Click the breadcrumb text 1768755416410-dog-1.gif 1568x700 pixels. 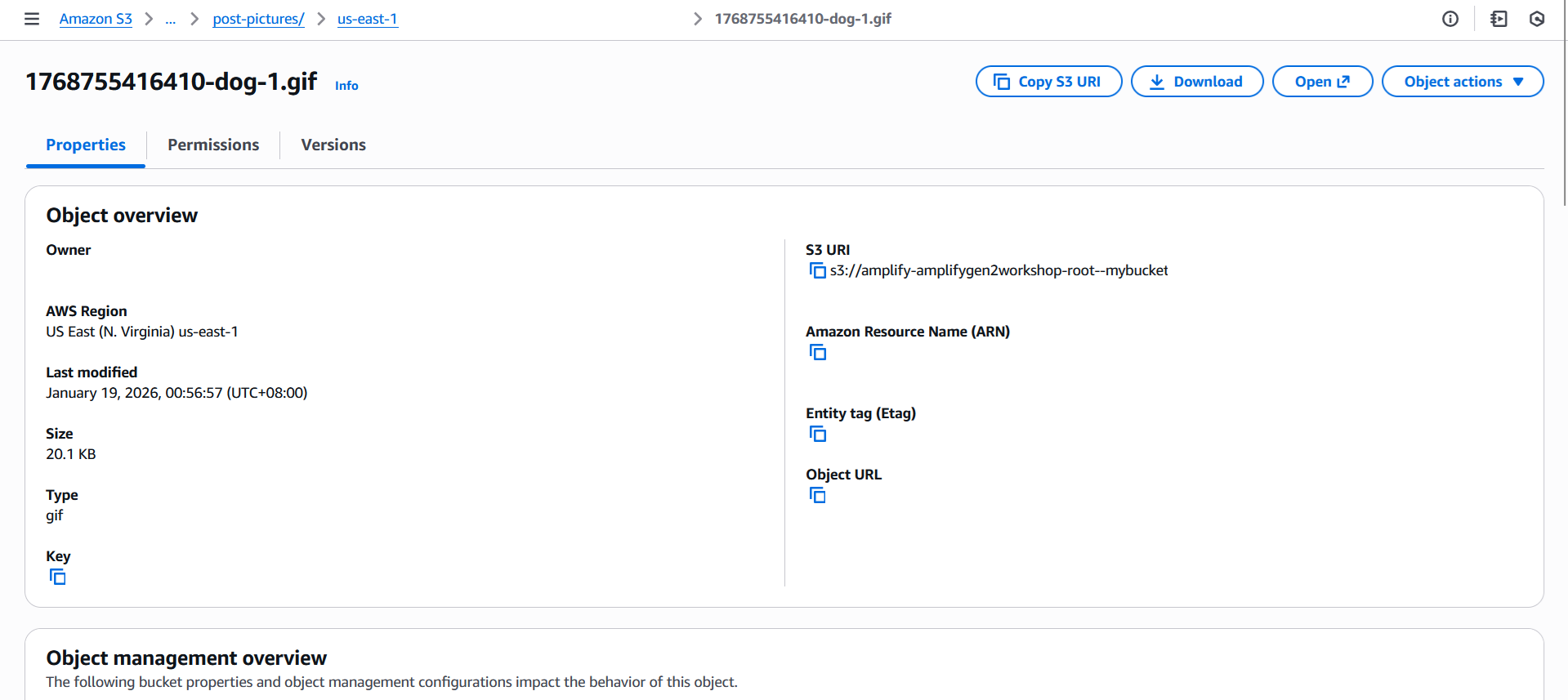tap(803, 19)
